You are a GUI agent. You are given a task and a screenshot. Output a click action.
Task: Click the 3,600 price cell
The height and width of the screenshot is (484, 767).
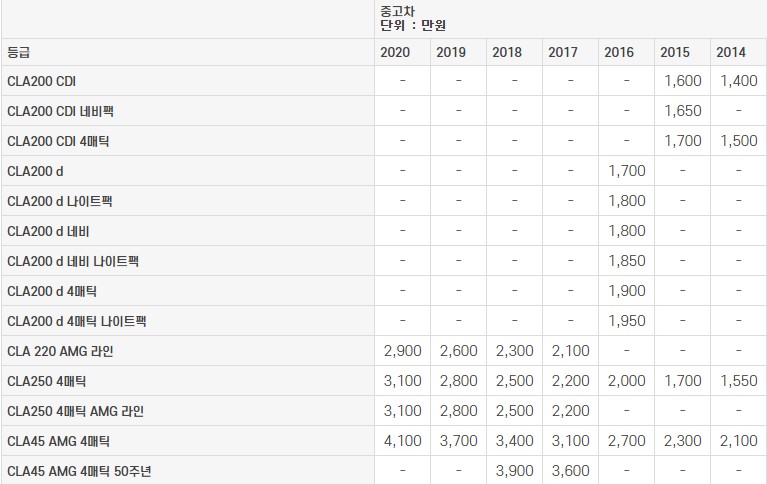pyautogui.click(x=570, y=471)
